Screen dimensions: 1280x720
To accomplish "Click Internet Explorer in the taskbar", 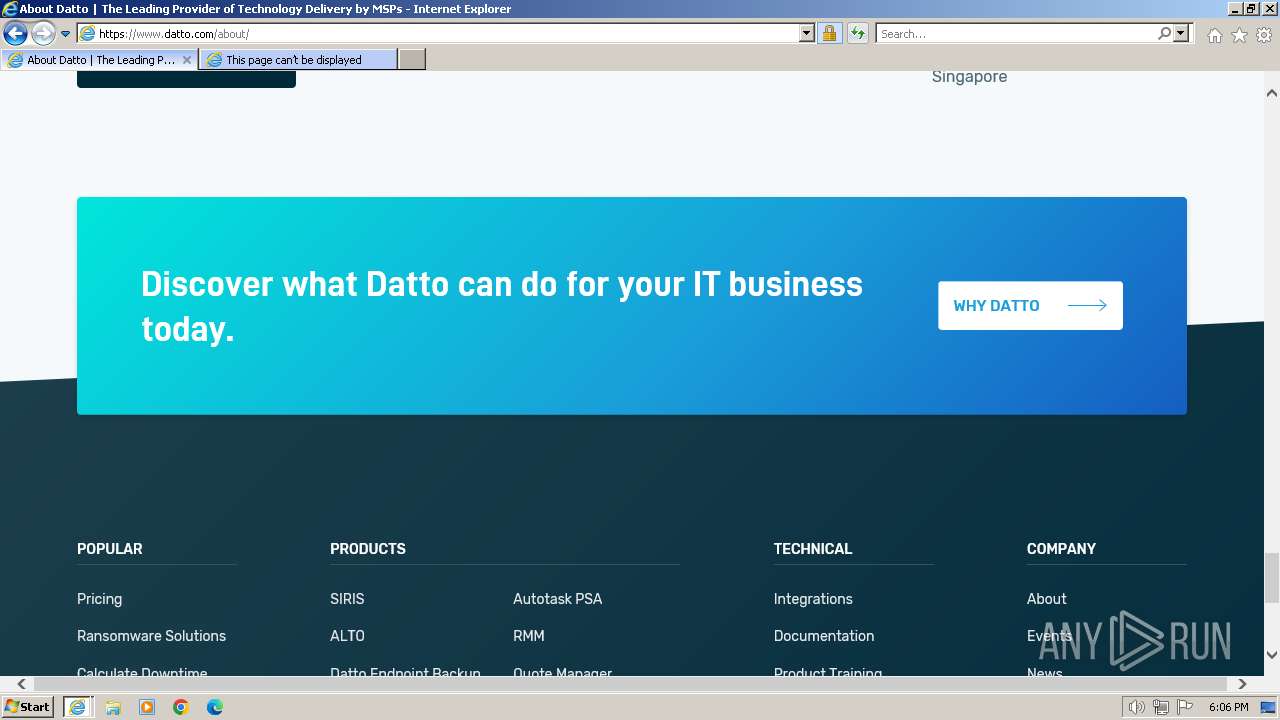I will click(x=77, y=707).
